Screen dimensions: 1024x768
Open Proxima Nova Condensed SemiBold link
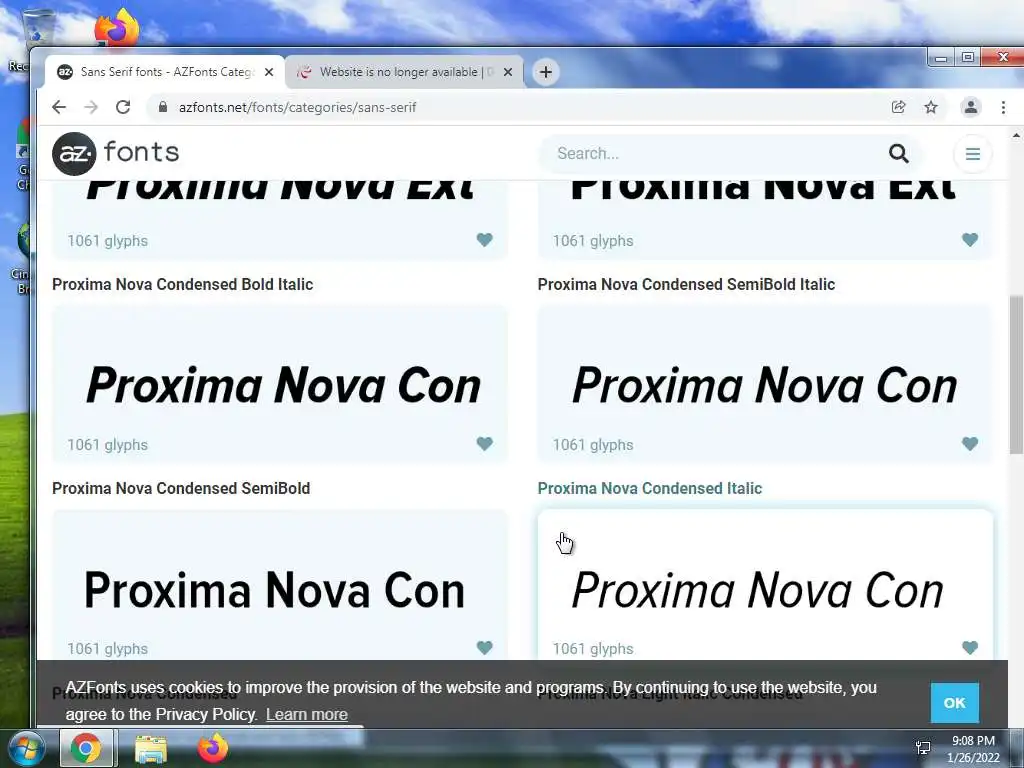[181, 488]
